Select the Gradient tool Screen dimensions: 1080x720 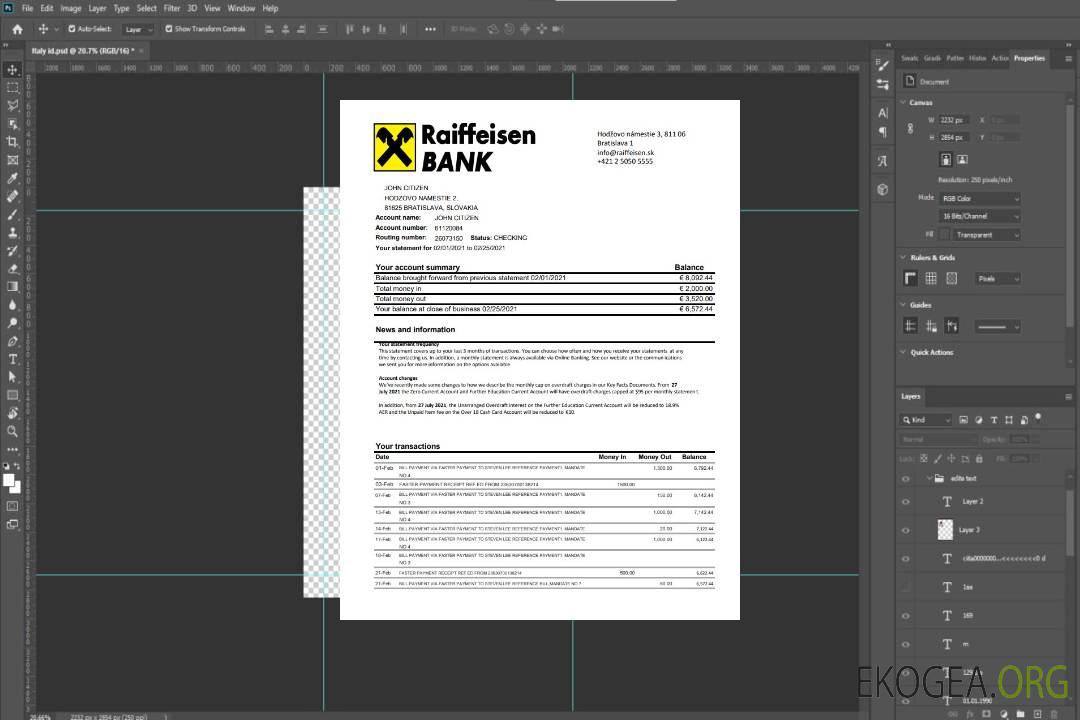click(12, 287)
